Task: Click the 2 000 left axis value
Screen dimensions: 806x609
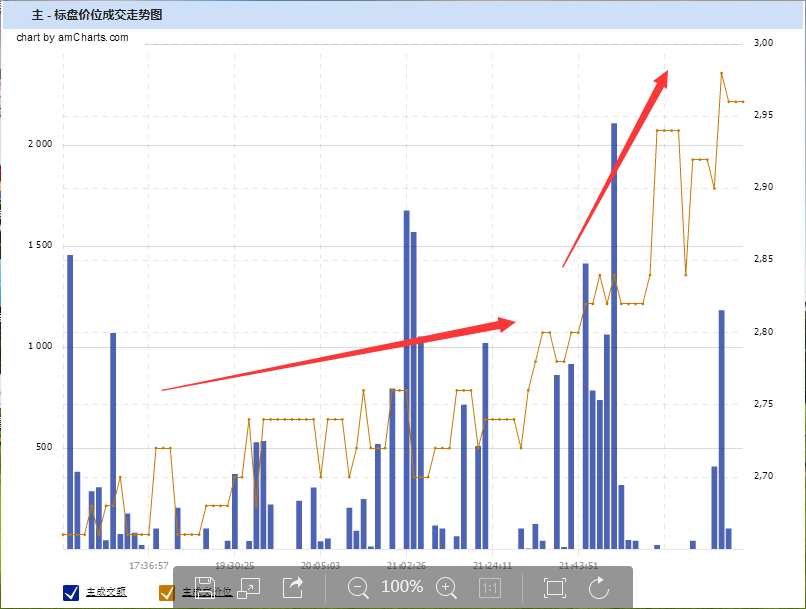Action: coord(40,144)
